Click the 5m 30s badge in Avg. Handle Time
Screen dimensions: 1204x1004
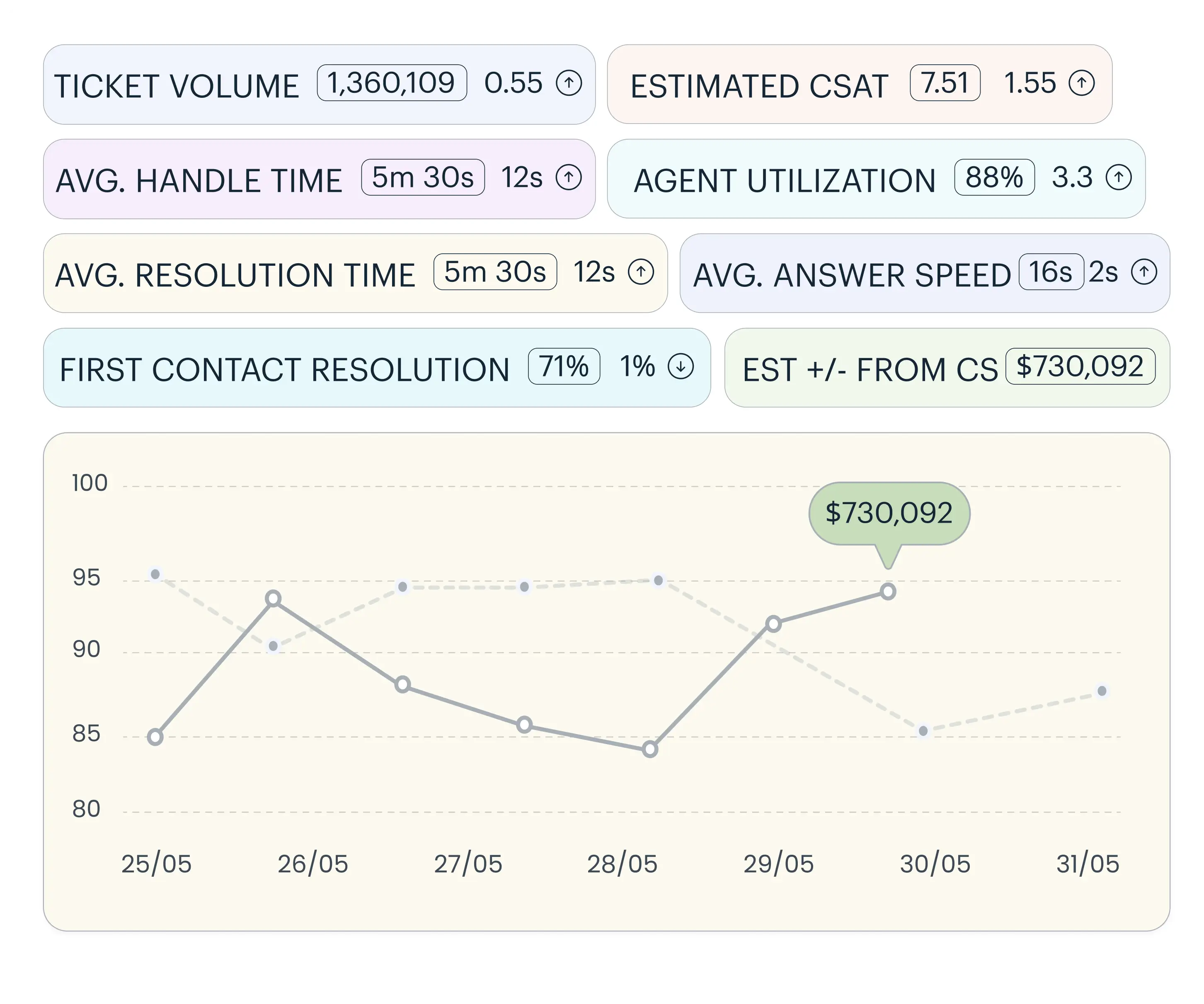pyautogui.click(x=423, y=177)
